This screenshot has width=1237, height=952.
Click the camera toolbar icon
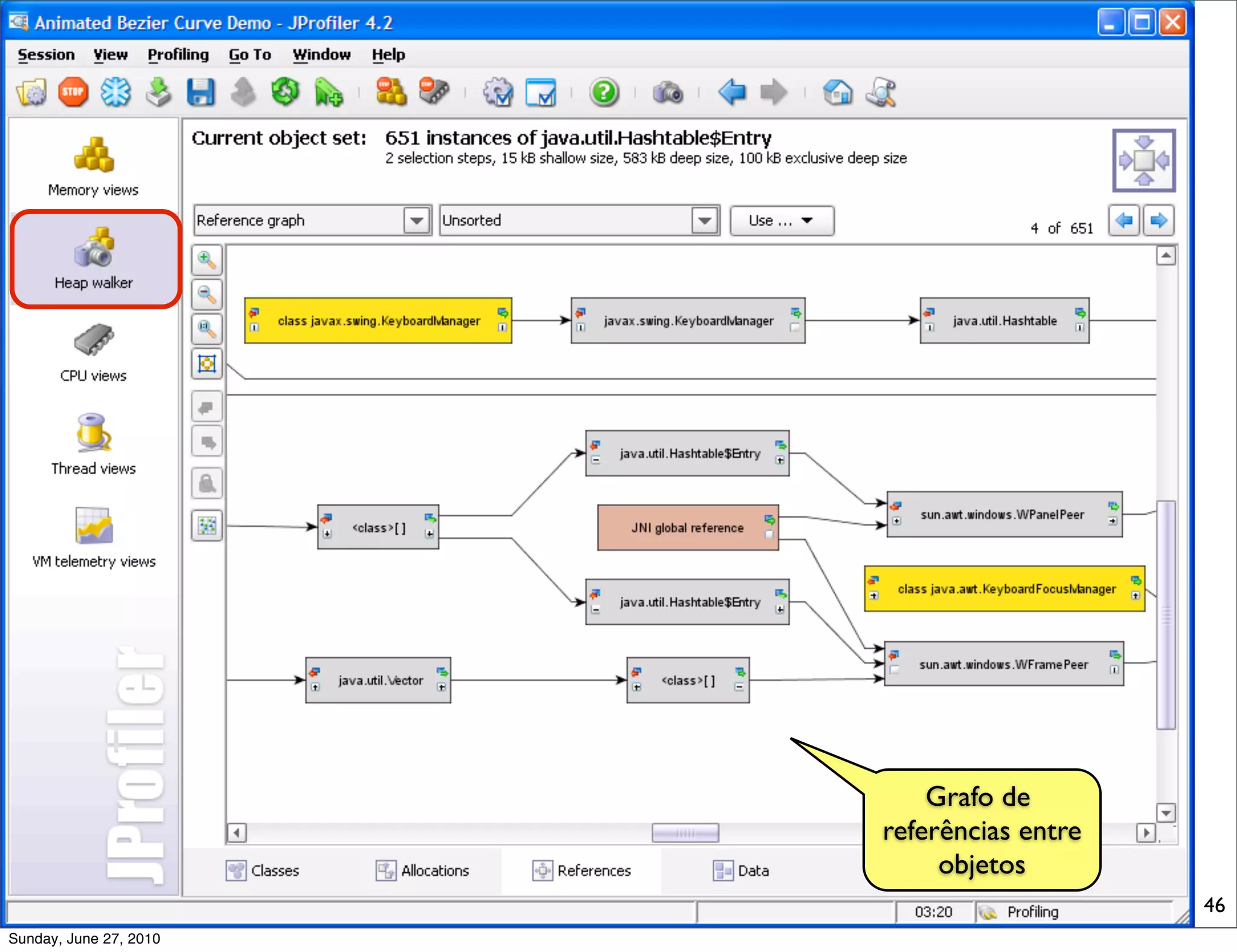[667, 92]
